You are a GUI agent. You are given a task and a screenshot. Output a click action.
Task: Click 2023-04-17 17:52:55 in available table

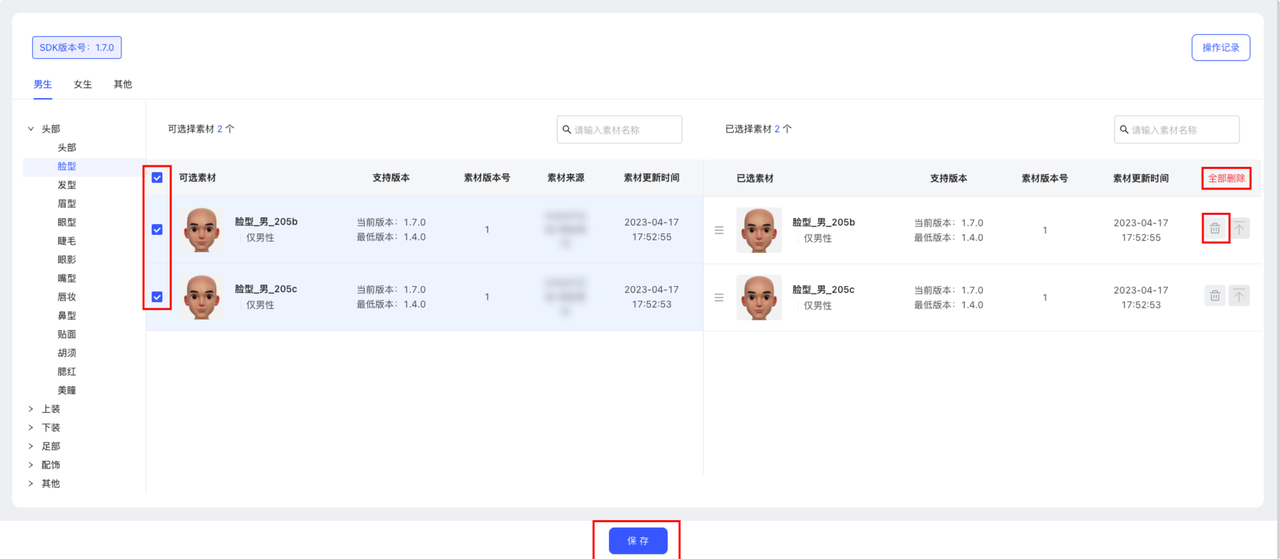(x=652, y=230)
